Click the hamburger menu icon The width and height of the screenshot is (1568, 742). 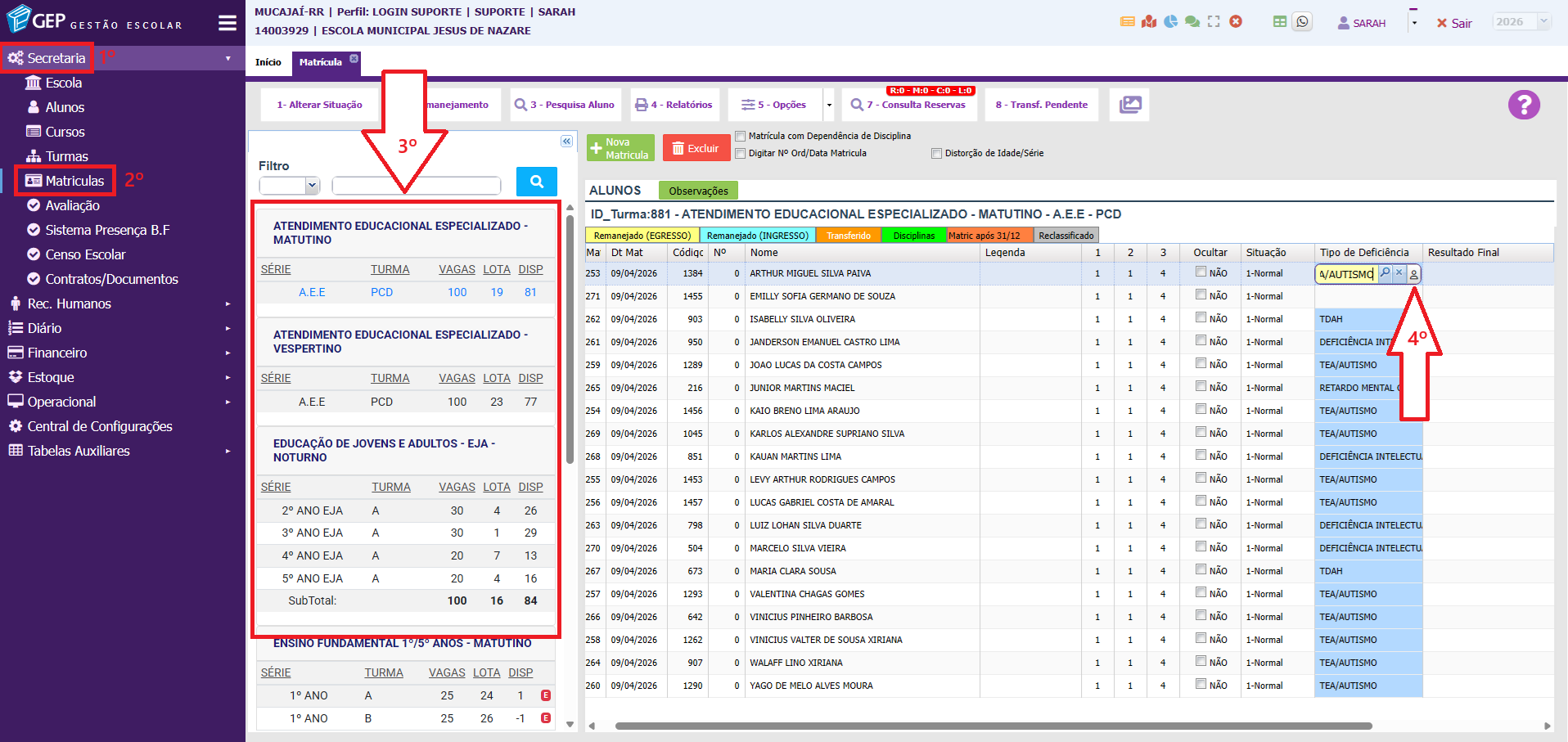(x=228, y=23)
